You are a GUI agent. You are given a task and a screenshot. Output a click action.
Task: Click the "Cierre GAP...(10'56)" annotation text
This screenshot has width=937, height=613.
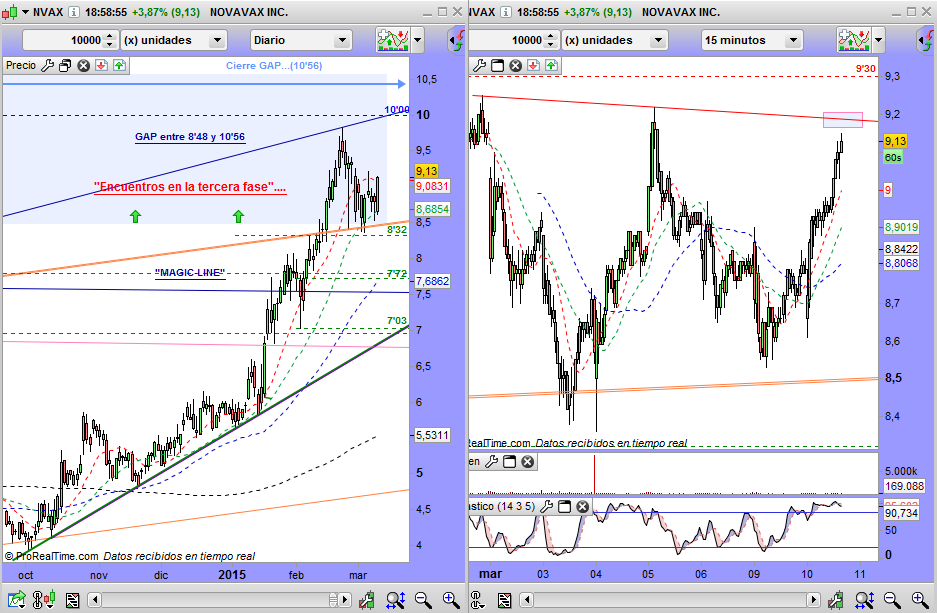[x=274, y=66]
